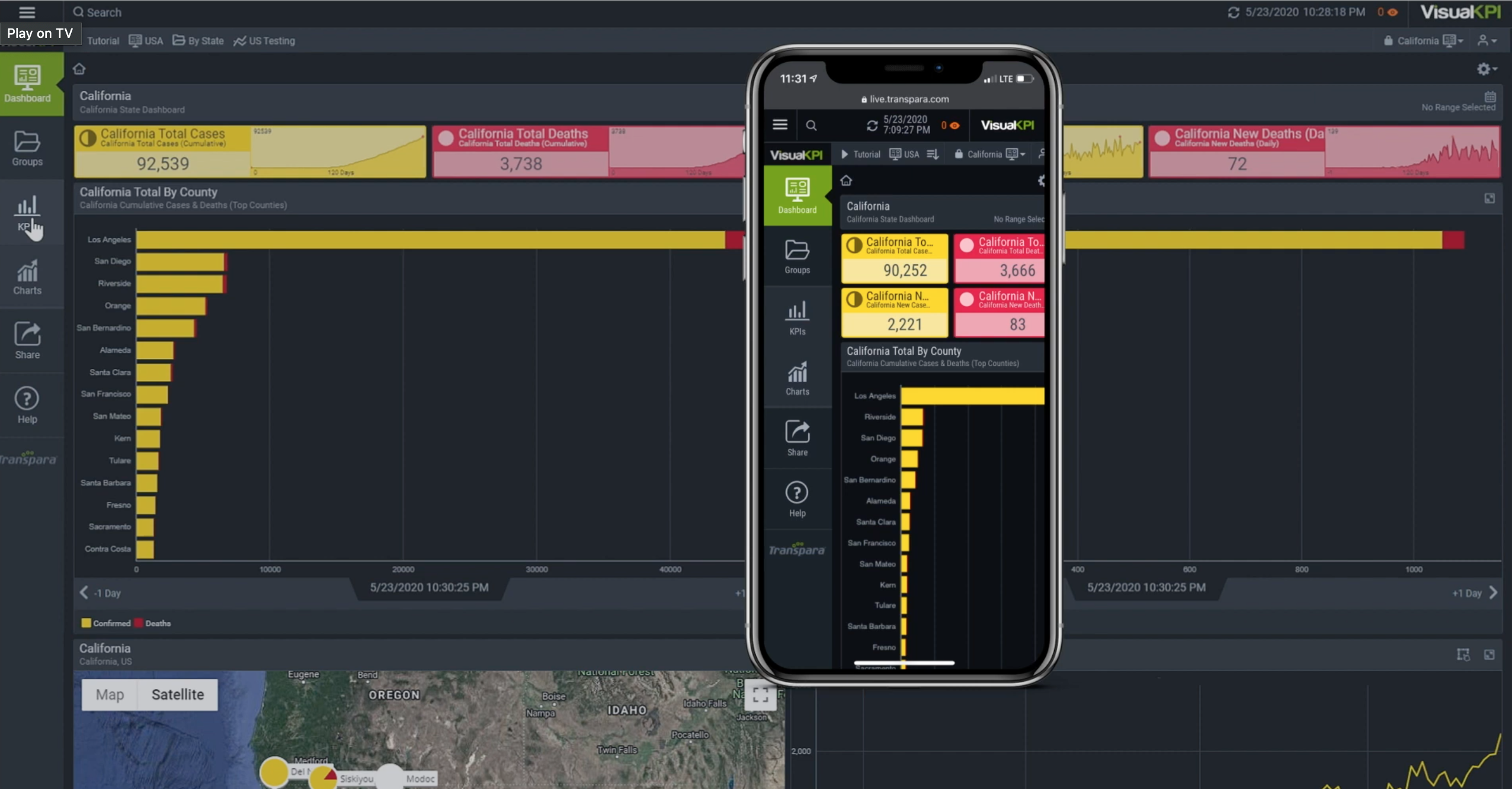The height and width of the screenshot is (789, 1512).
Task: Expand the California Total By County chart
Action: pos(1489,198)
